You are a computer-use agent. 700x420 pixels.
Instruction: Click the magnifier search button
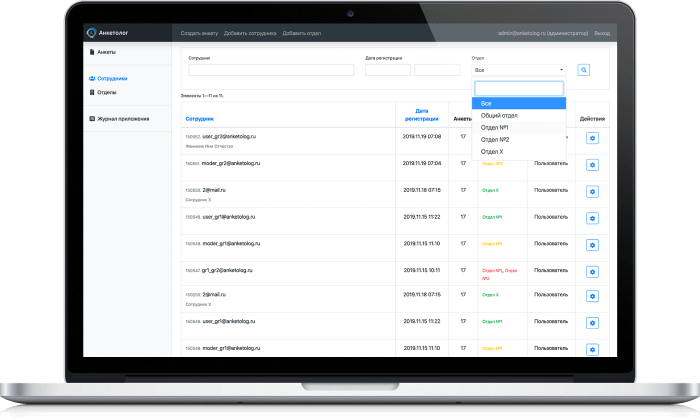point(584,70)
